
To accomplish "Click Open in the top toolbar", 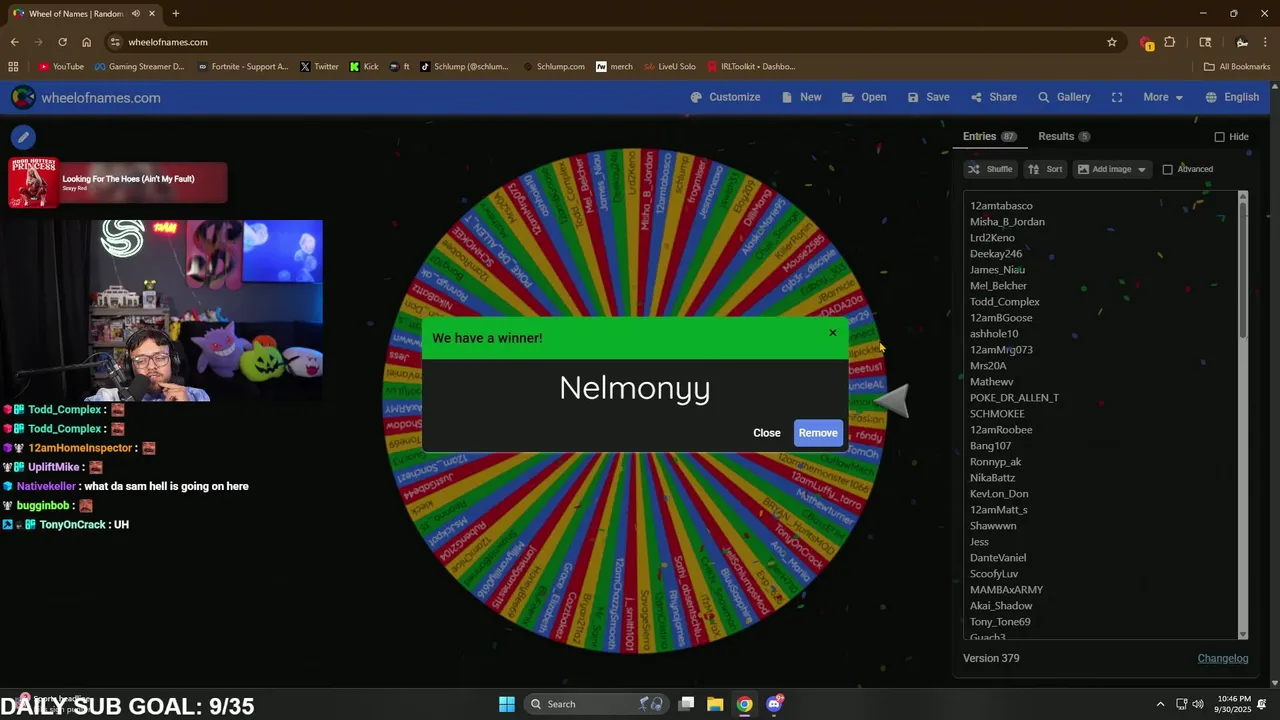I will point(864,97).
